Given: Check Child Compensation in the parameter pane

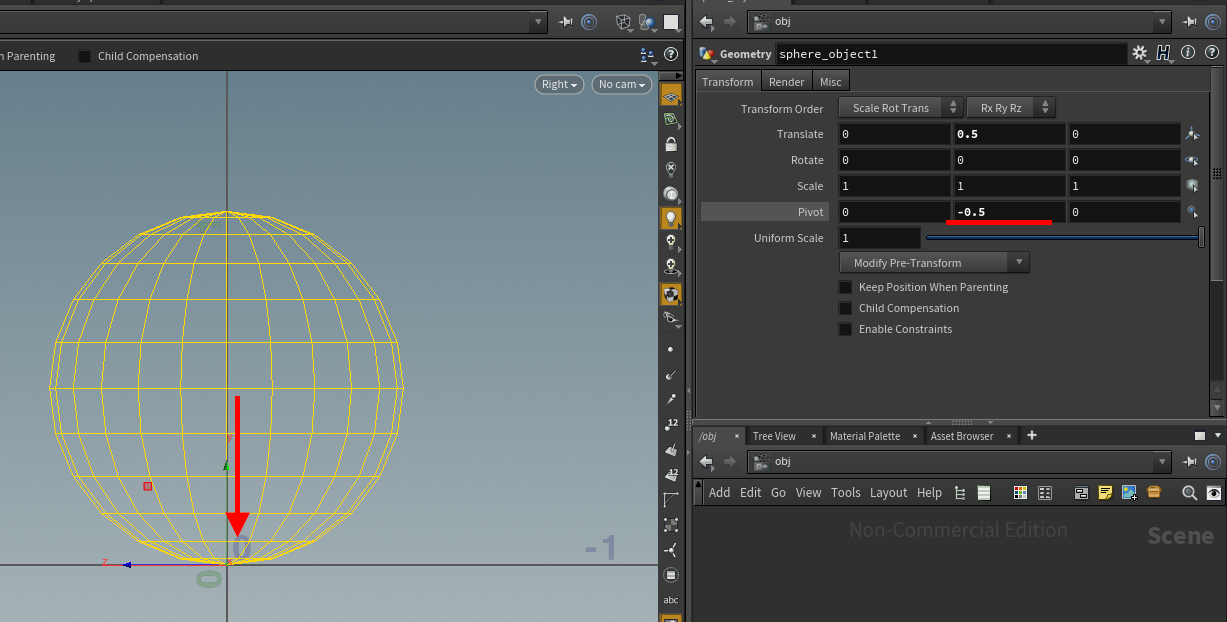Looking at the screenshot, I should 846,308.
